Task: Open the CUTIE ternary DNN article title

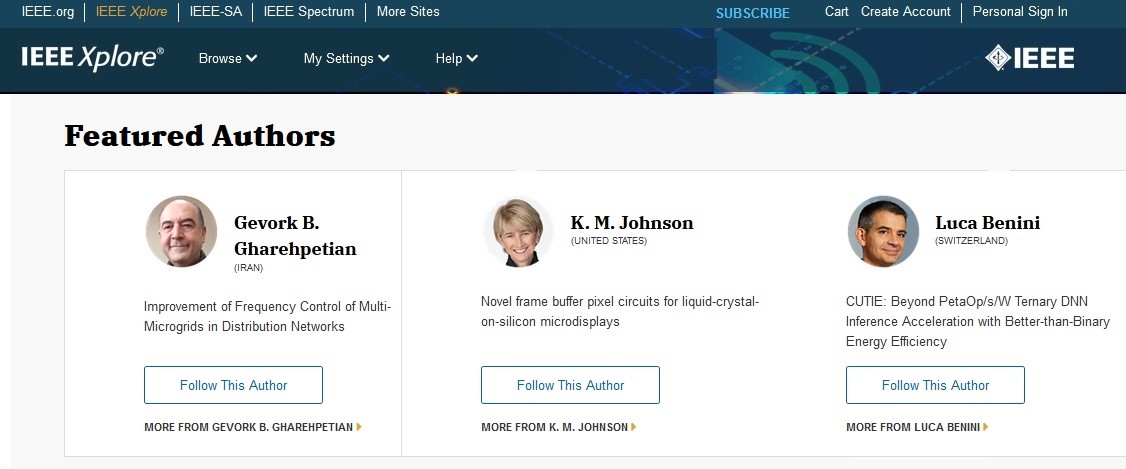Action: click(x=977, y=322)
